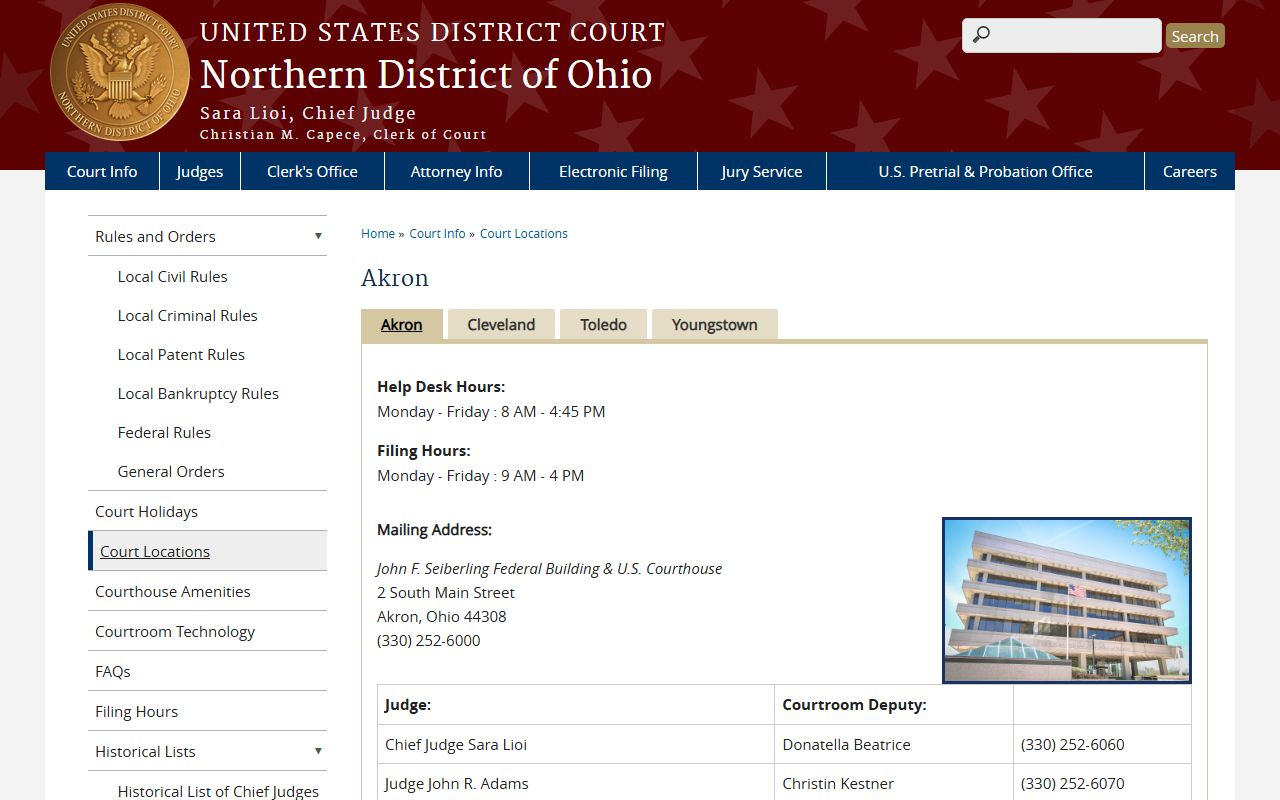Go to Home breadcrumb
1280x800 pixels.
tap(378, 233)
